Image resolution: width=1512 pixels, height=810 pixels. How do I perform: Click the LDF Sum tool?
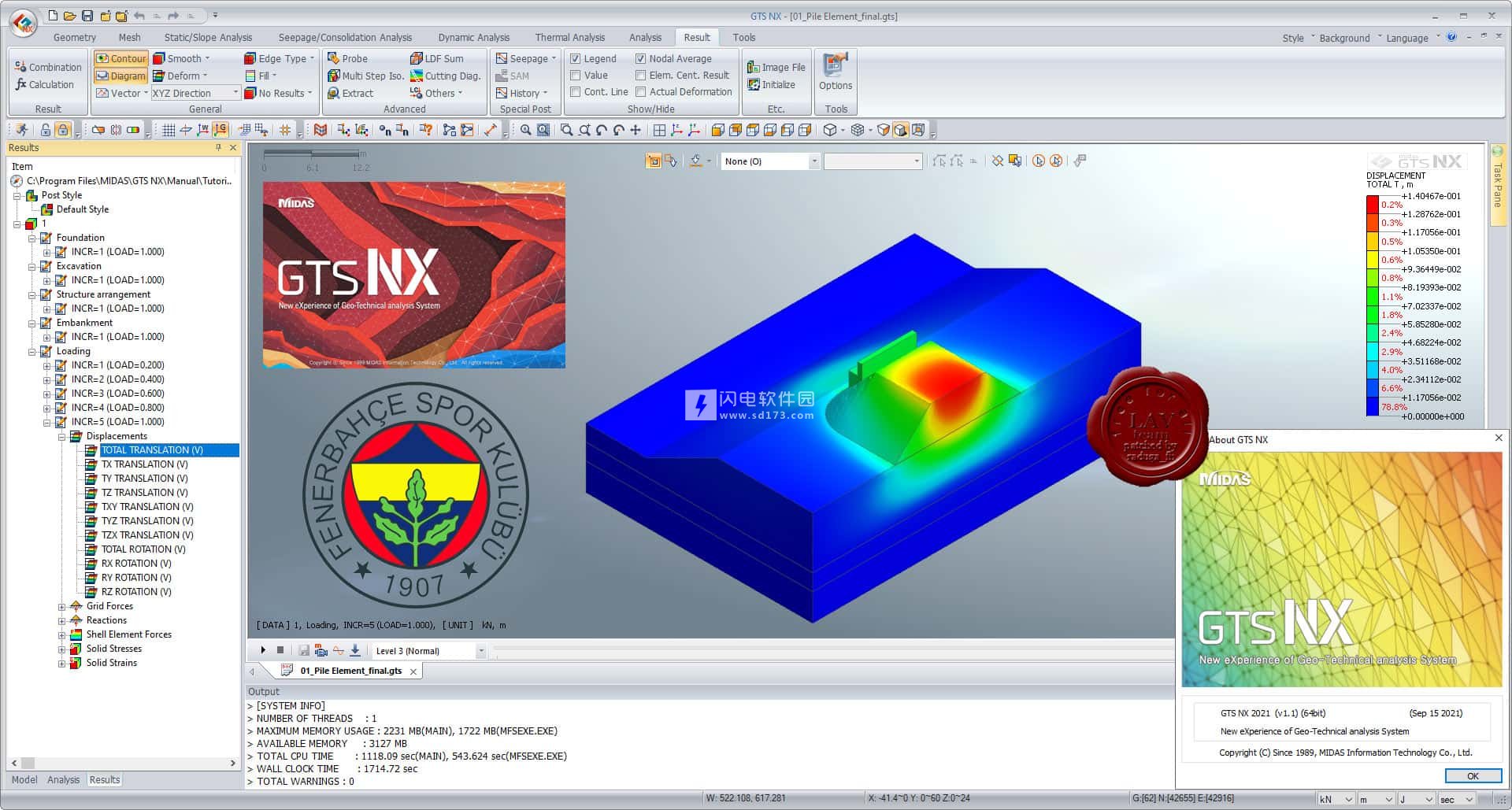tap(437, 58)
